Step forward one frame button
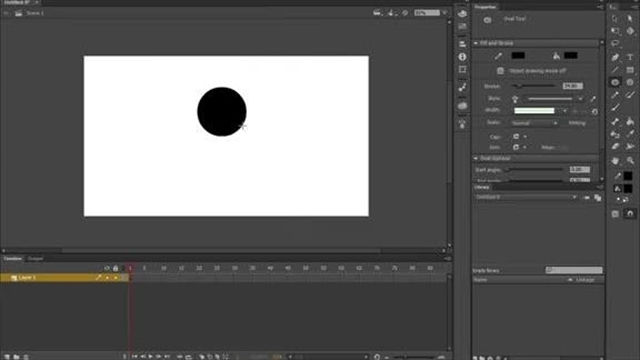640x360 pixels. pos(158,357)
